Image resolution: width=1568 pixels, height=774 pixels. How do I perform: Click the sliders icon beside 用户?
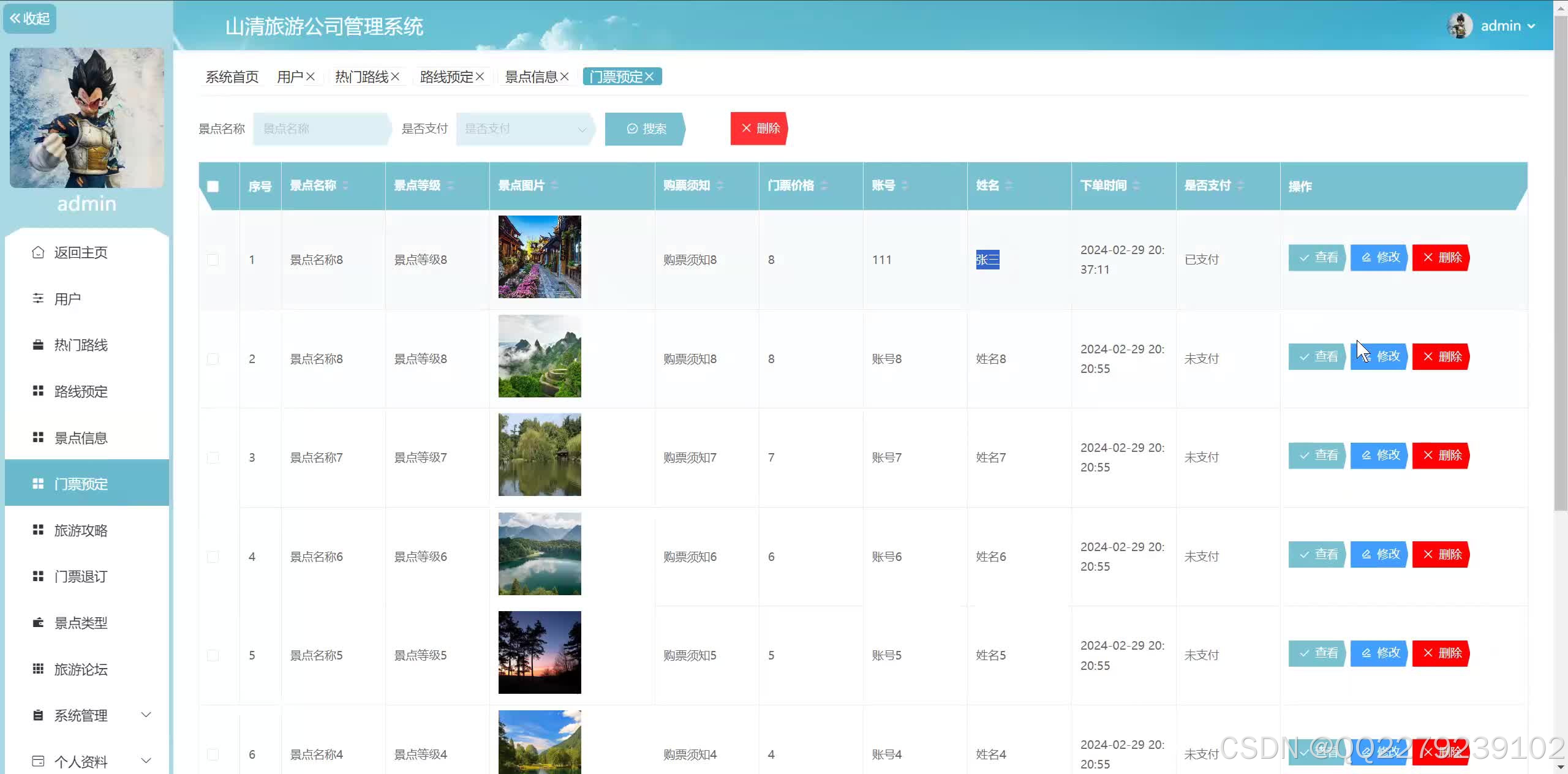(x=38, y=298)
